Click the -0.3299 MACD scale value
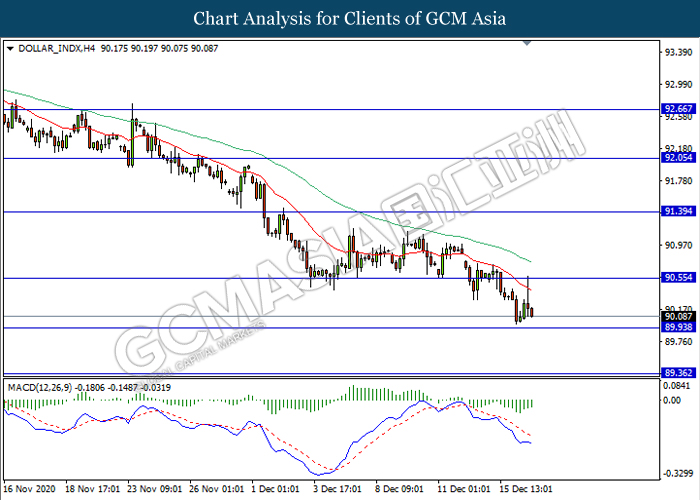Screen dimensions: 700x500 [x=678, y=474]
